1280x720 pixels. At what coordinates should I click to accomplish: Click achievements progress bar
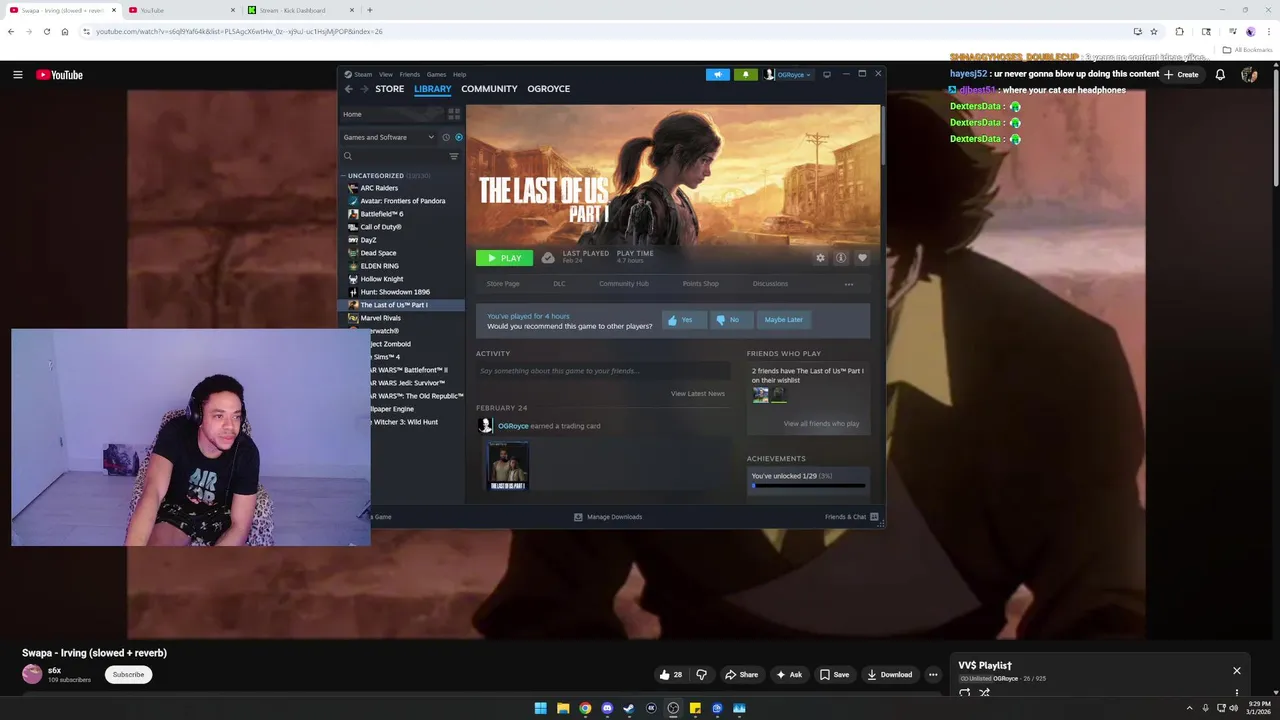[808, 486]
